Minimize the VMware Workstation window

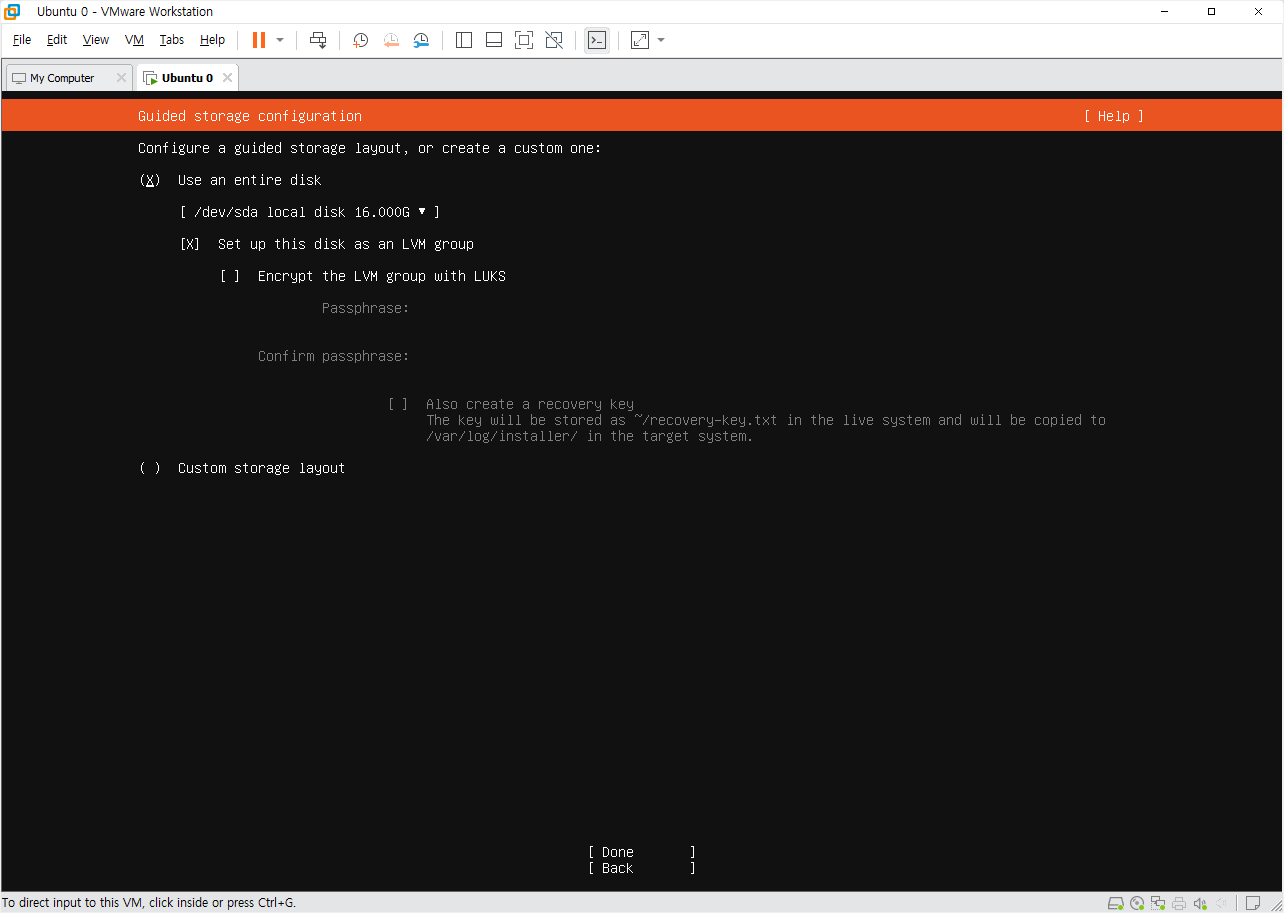(1166, 12)
